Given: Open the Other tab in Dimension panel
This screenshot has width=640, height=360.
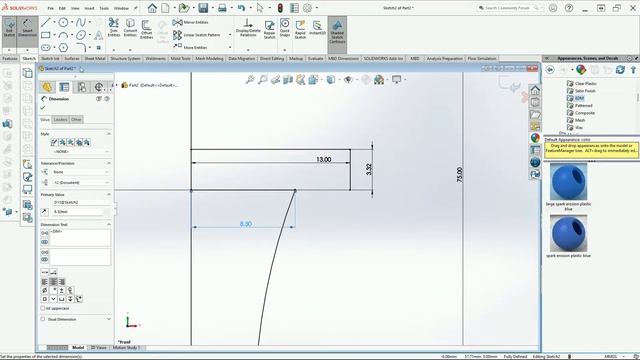Looking at the screenshot, I should 76,120.
